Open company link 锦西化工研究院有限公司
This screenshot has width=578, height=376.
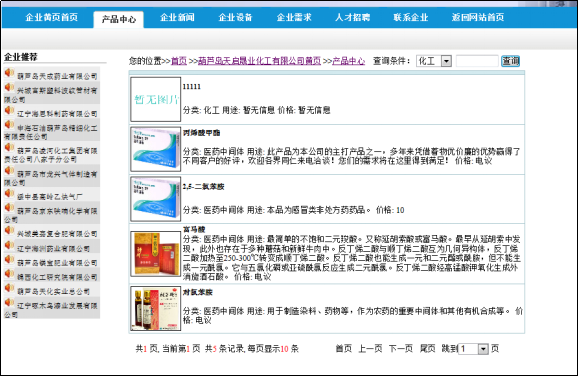[57, 277]
